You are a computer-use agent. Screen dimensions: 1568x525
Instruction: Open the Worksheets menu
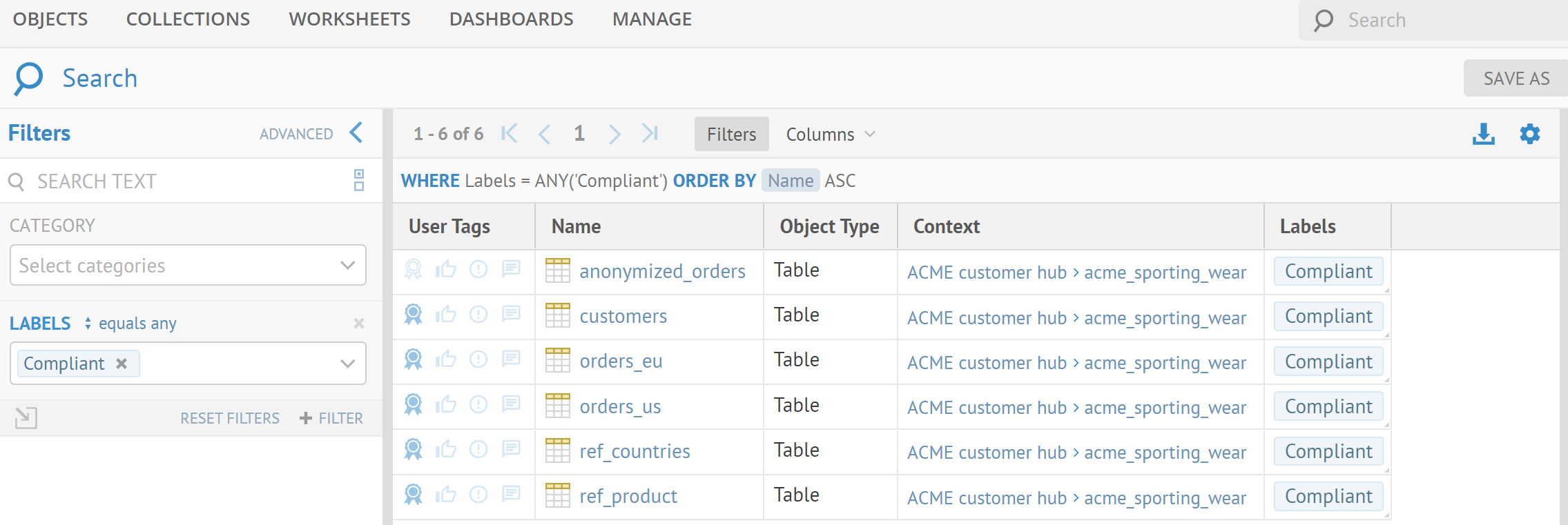click(349, 19)
